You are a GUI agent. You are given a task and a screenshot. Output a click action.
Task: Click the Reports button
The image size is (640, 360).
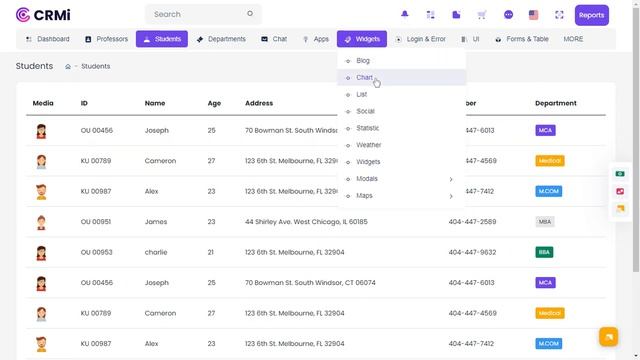[x=591, y=15]
